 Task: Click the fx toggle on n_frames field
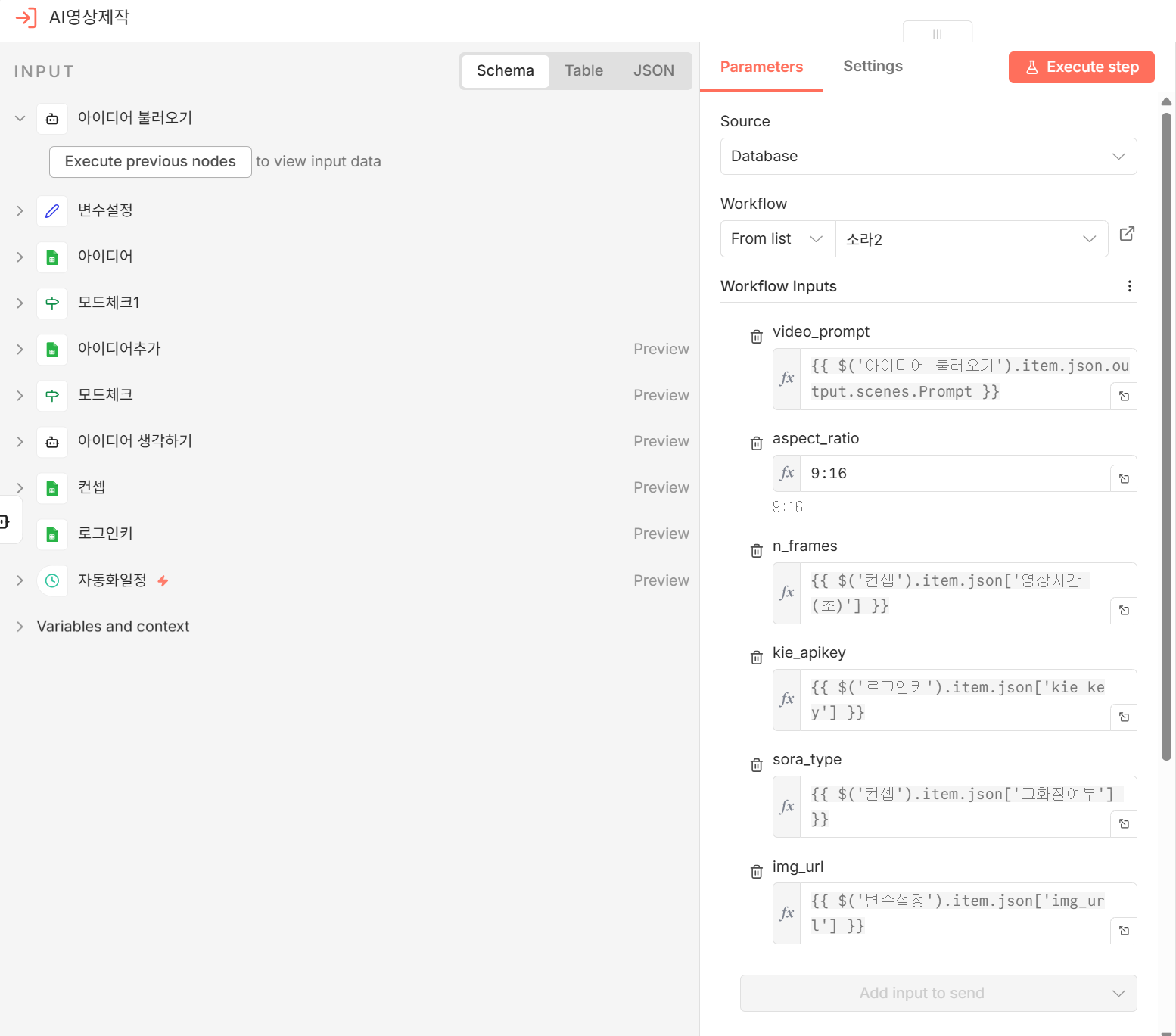[x=787, y=593]
